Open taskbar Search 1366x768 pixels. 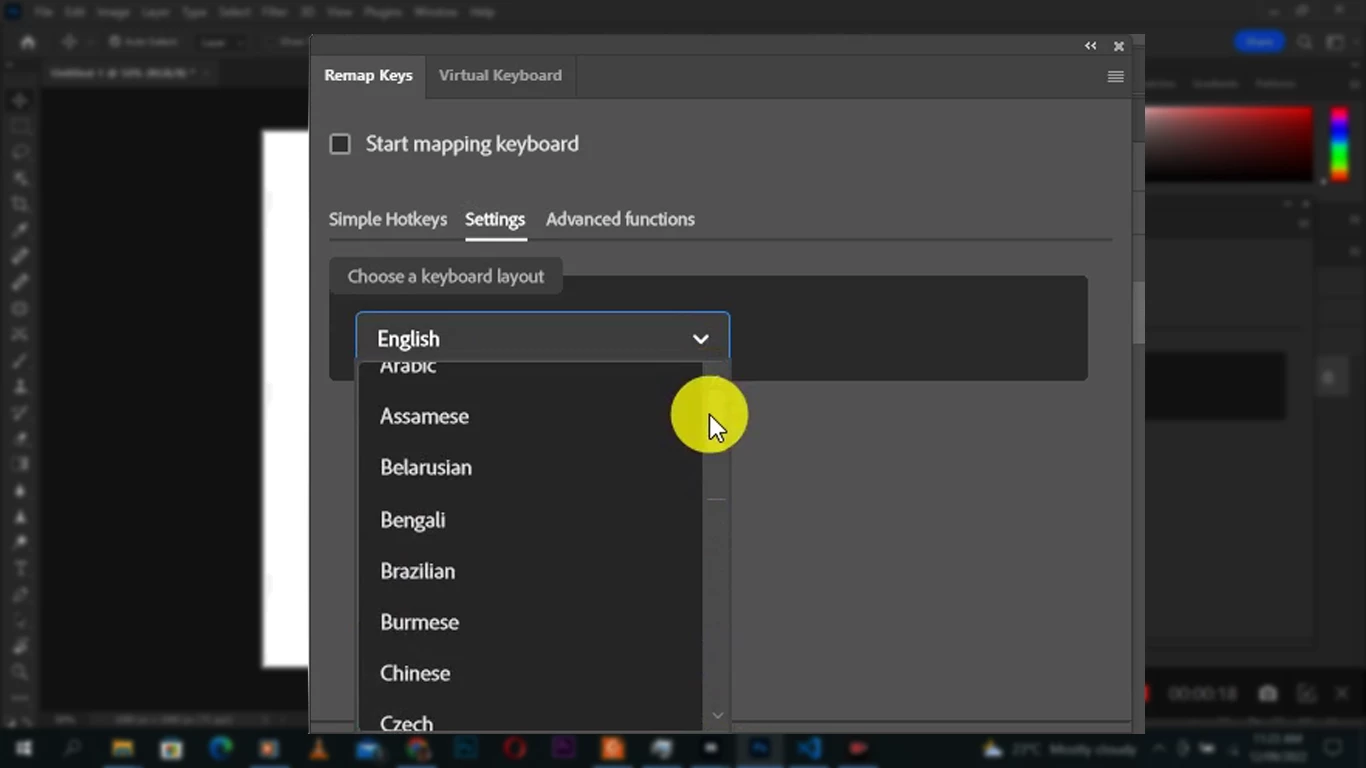[73, 748]
